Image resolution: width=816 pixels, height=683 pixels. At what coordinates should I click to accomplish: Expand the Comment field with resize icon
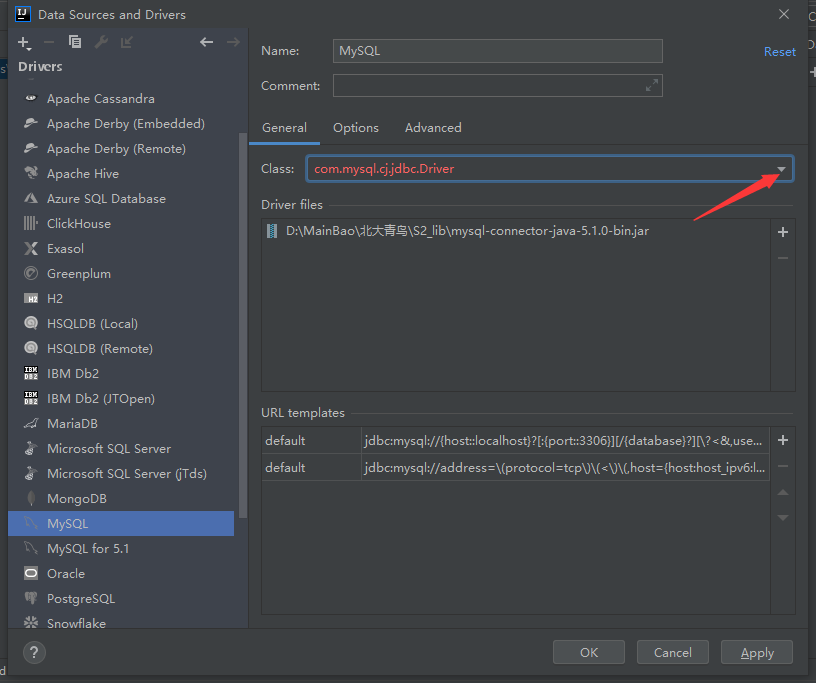point(652,85)
